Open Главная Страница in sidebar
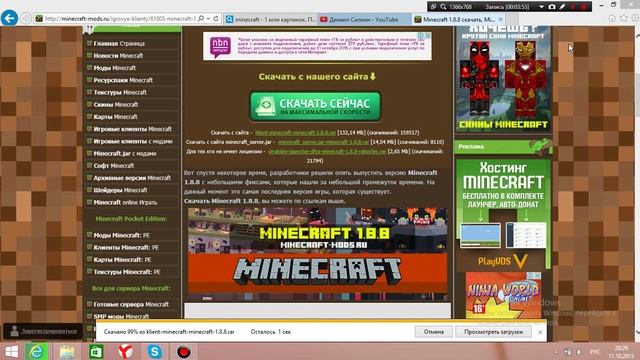 [x=119, y=44]
